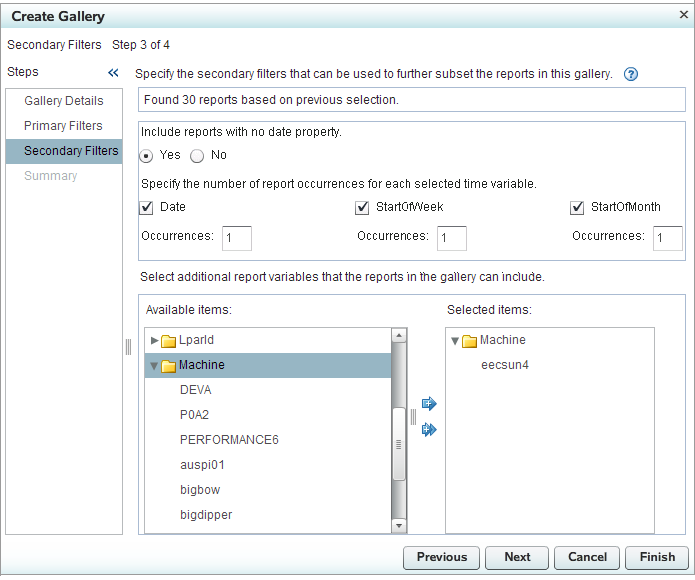The width and height of the screenshot is (695, 580).
Task: Click the Available items scrollbar thumb
Action: [399, 444]
